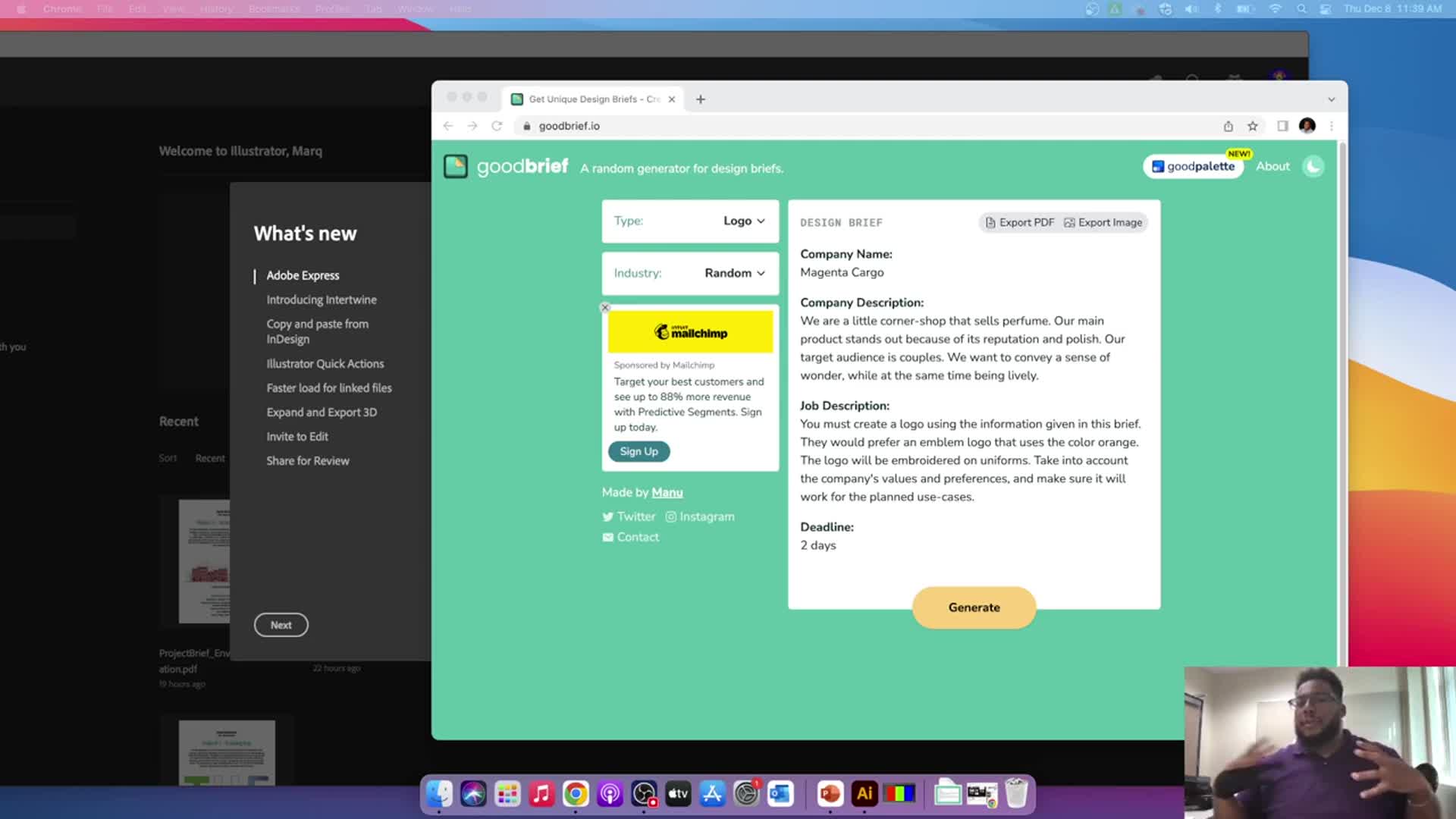The image size is (1456, 819).
Task: Open the Manu link
Action: (x=667, y=493)
